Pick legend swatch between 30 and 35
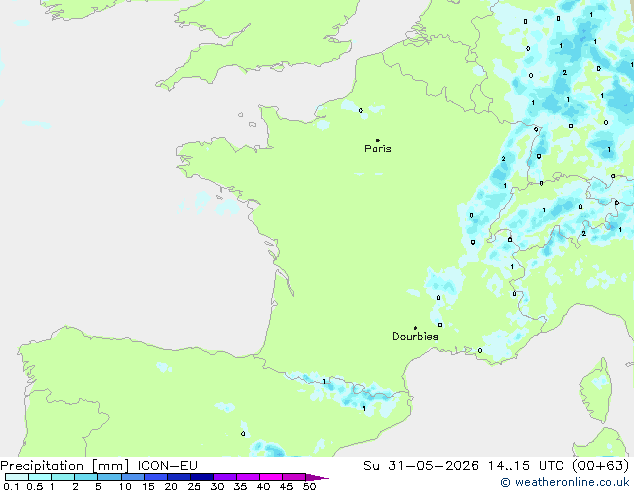 click(225, 477)
